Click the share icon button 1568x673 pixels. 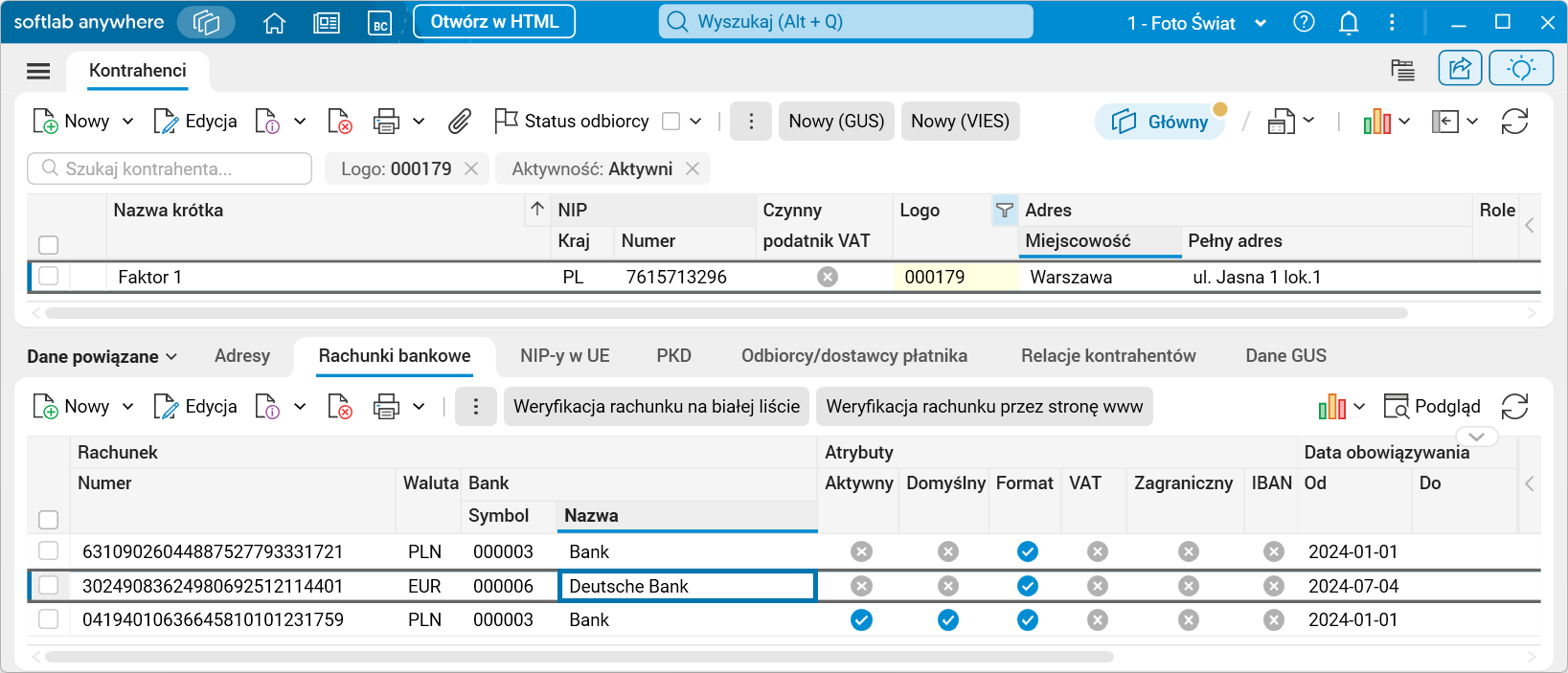tap(1460, 69)
